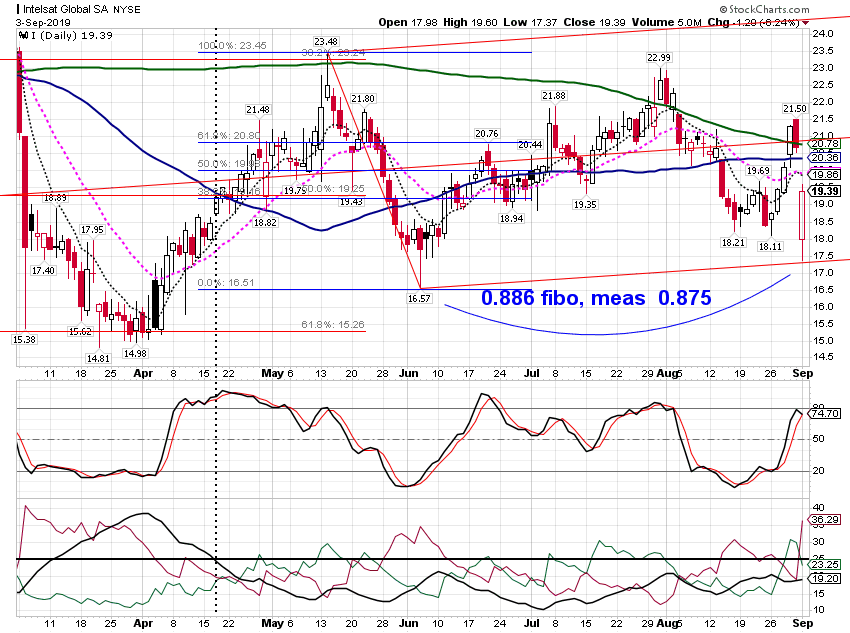Screen dimensions: 850x633
Task: Click the 14.98 price label
Action: point(135,353)
